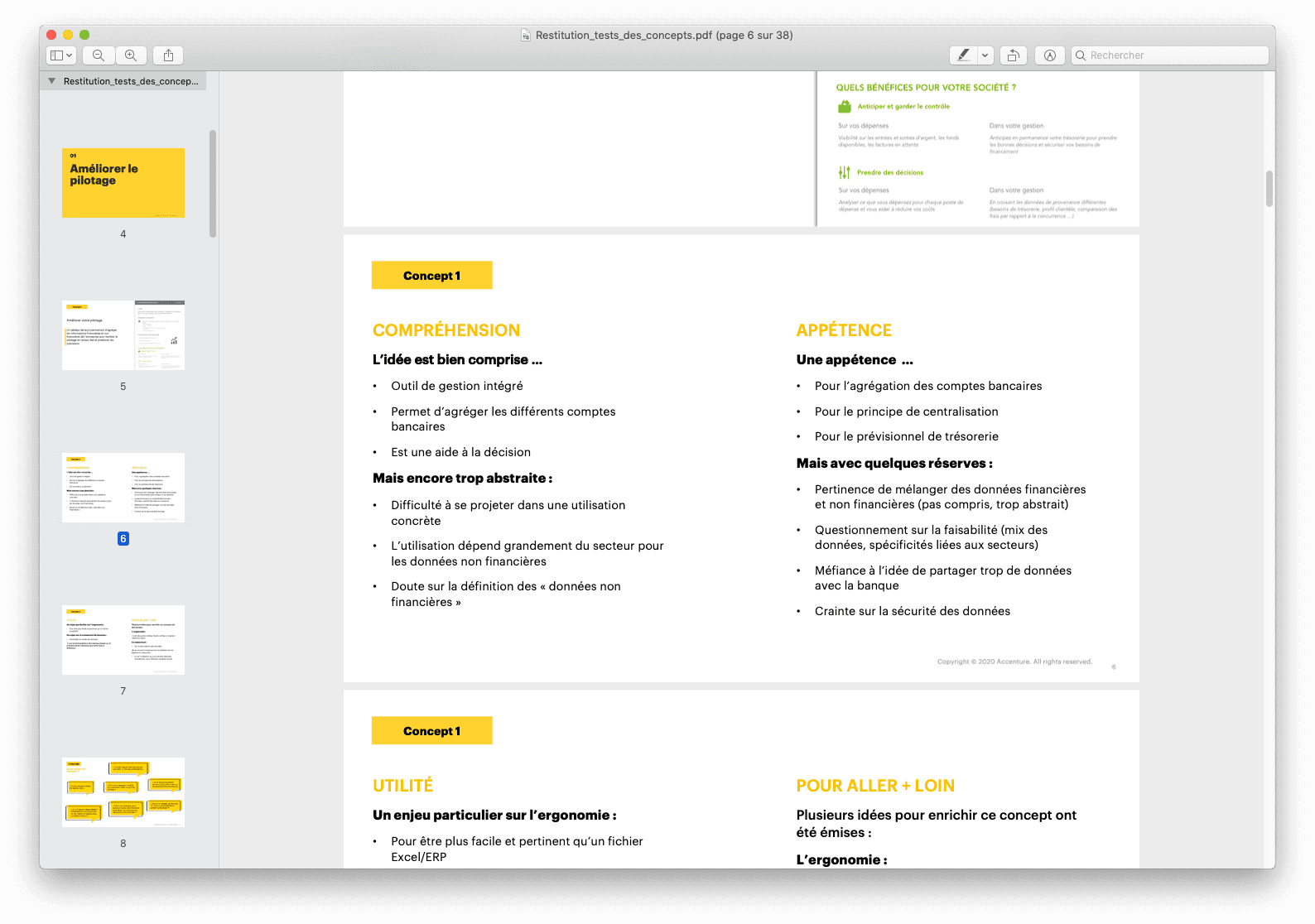Open the sidebar view options menu
1315x924 pixels.
[x=61, y=55]
